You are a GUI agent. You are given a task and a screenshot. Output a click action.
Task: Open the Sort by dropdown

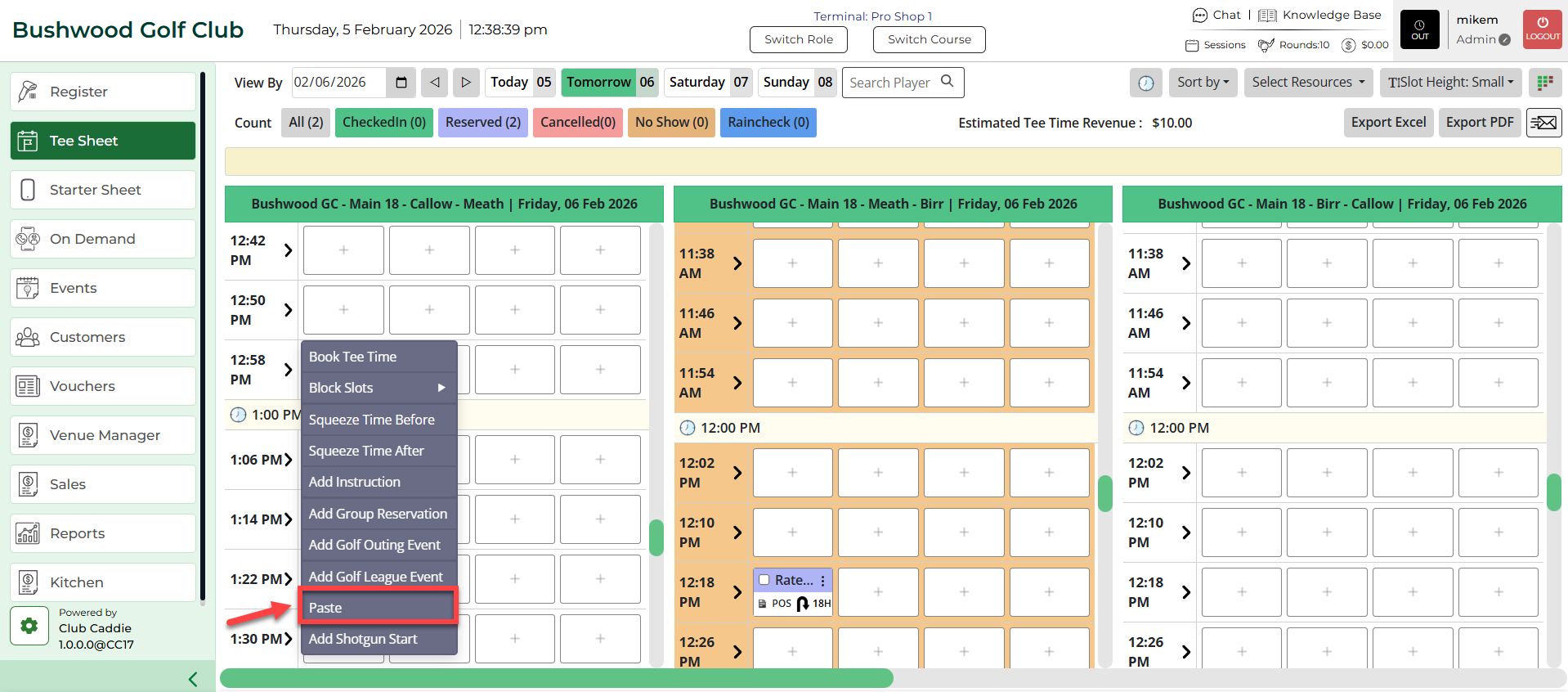click(x=1203, y=83)
